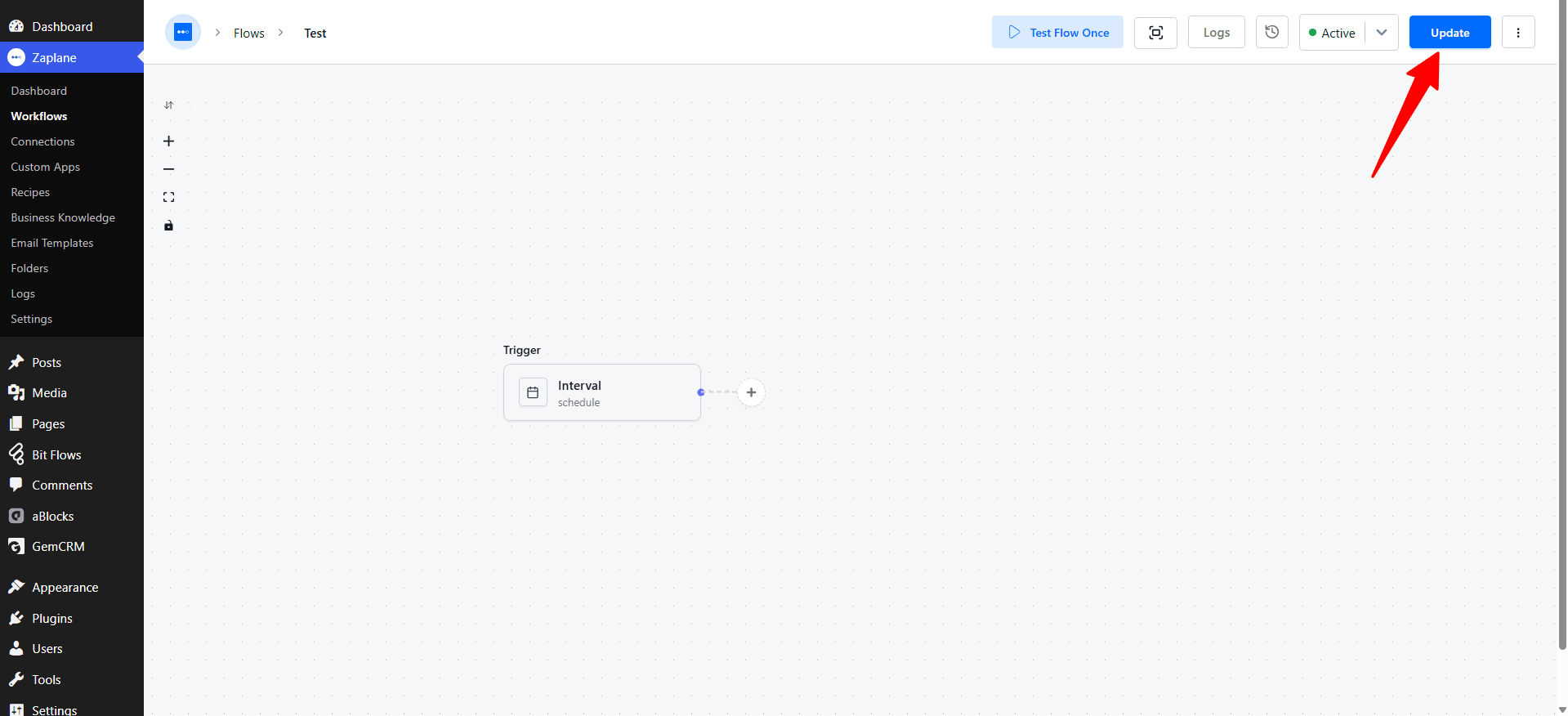Screen dimensions: 1568x716
Task: Click the fit view icon on canvas controls
Action: point(168,197)
